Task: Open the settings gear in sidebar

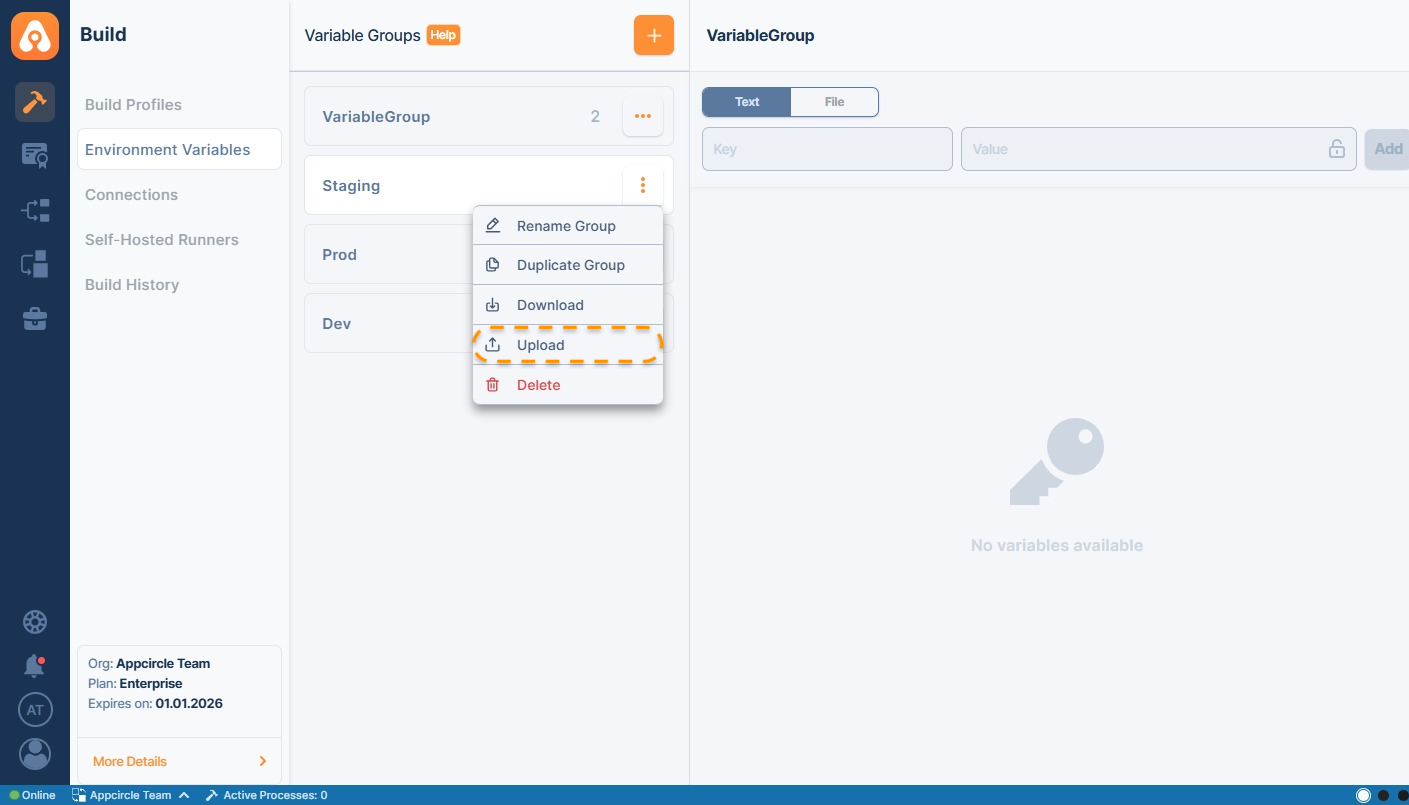Action: tap(35, 622)
